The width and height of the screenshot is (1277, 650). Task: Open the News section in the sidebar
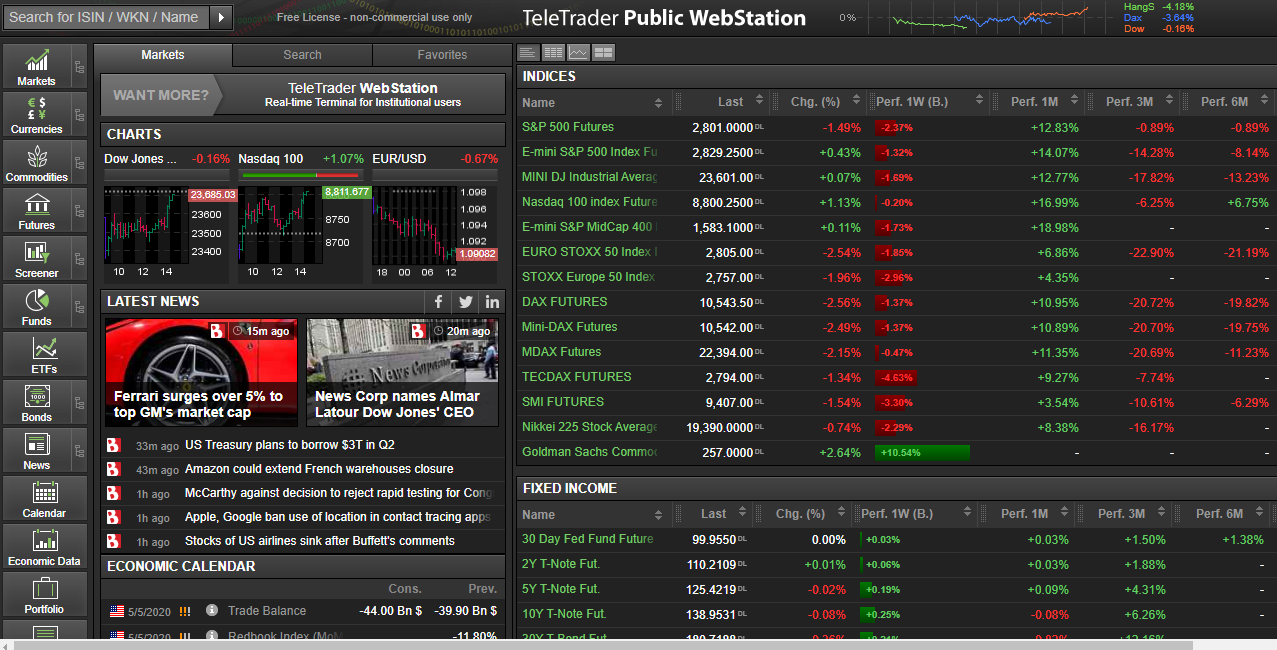tap(37, 451)
